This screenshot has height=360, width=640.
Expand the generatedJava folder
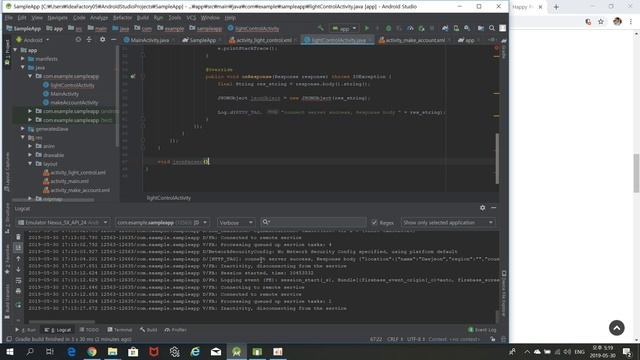[23, 129]
